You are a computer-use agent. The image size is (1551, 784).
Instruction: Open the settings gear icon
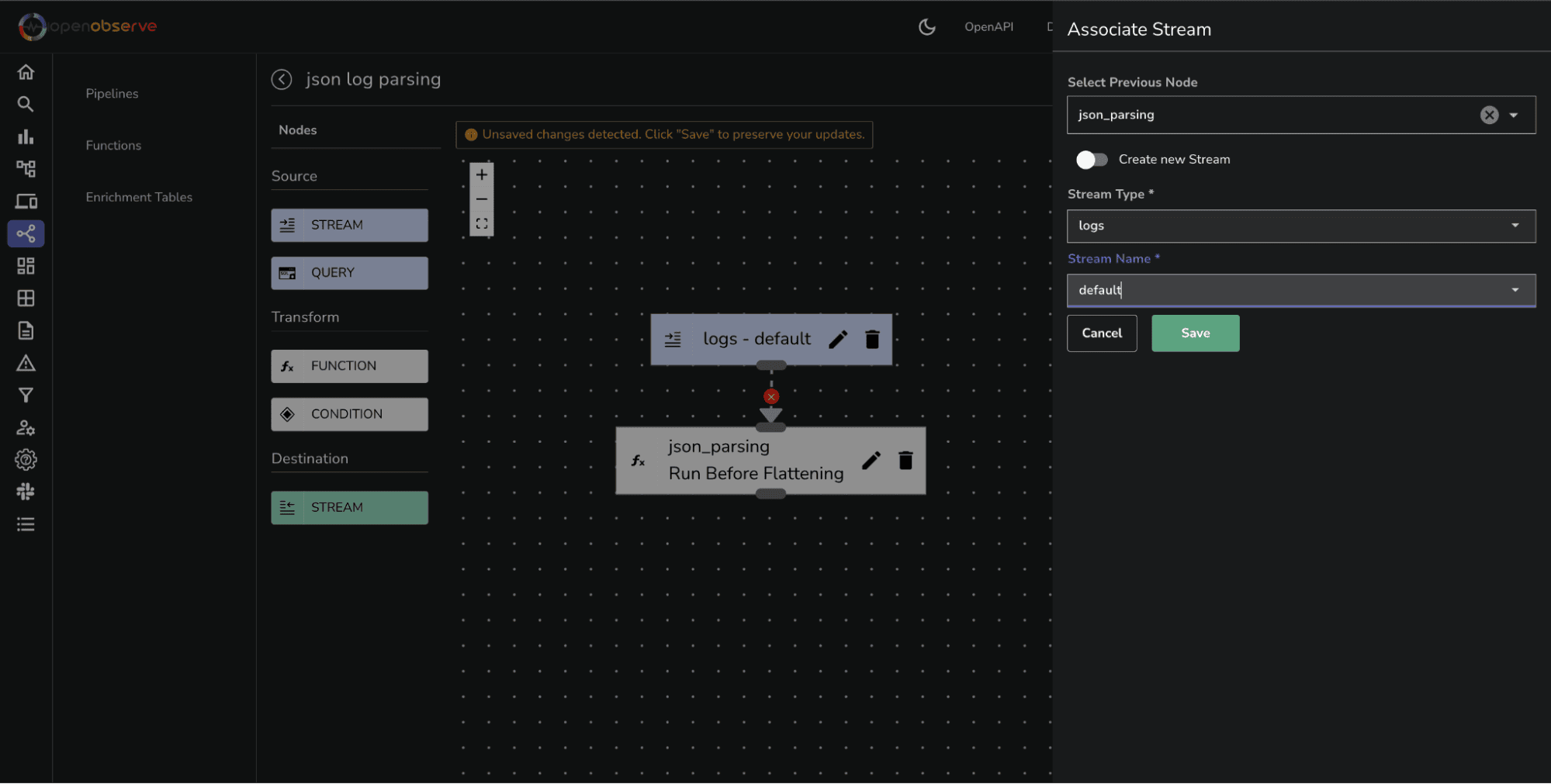[26, 459]
